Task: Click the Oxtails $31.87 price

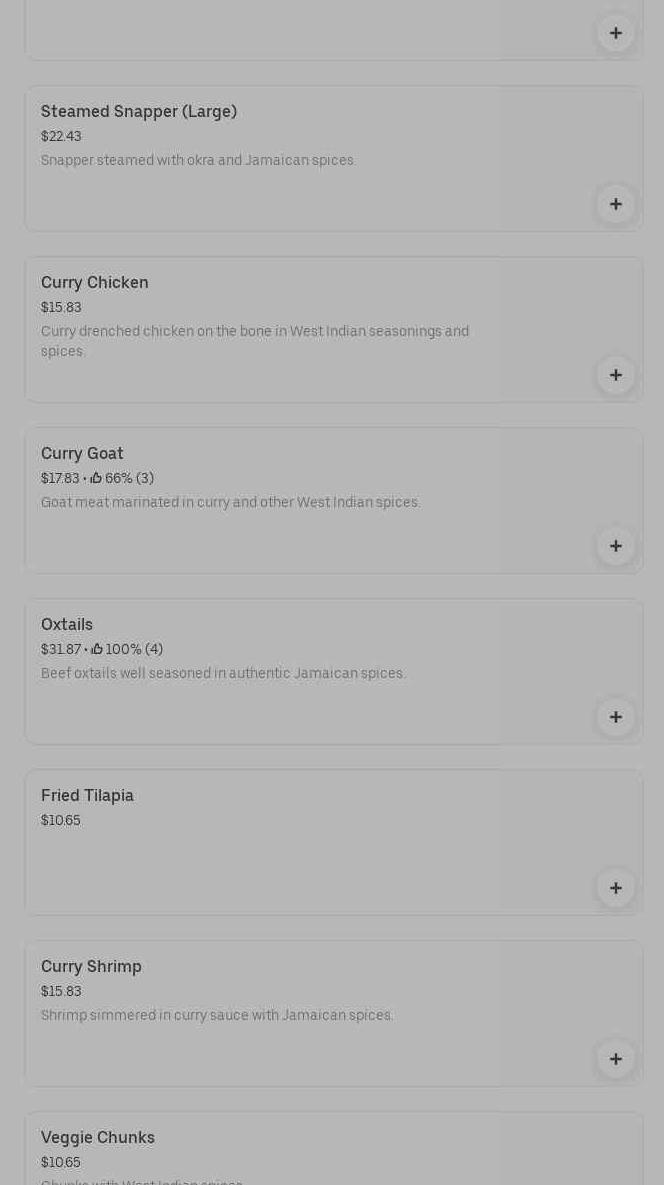Action: [60, 650]
